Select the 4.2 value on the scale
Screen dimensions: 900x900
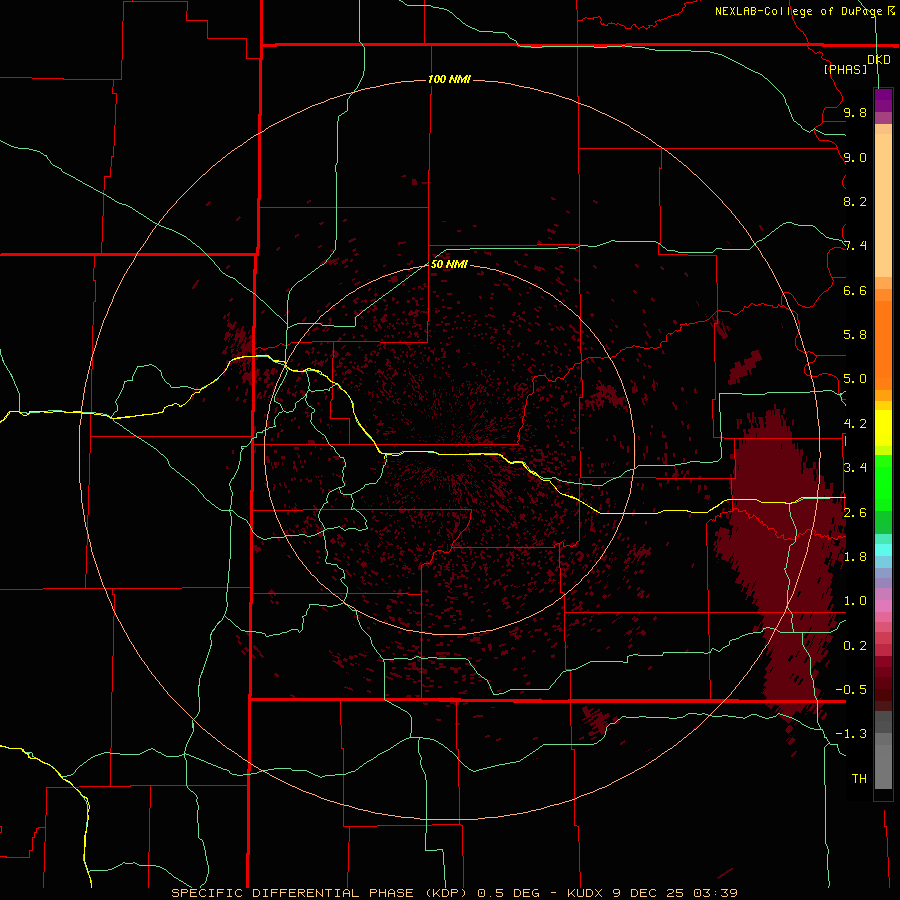tap(855, 424)
